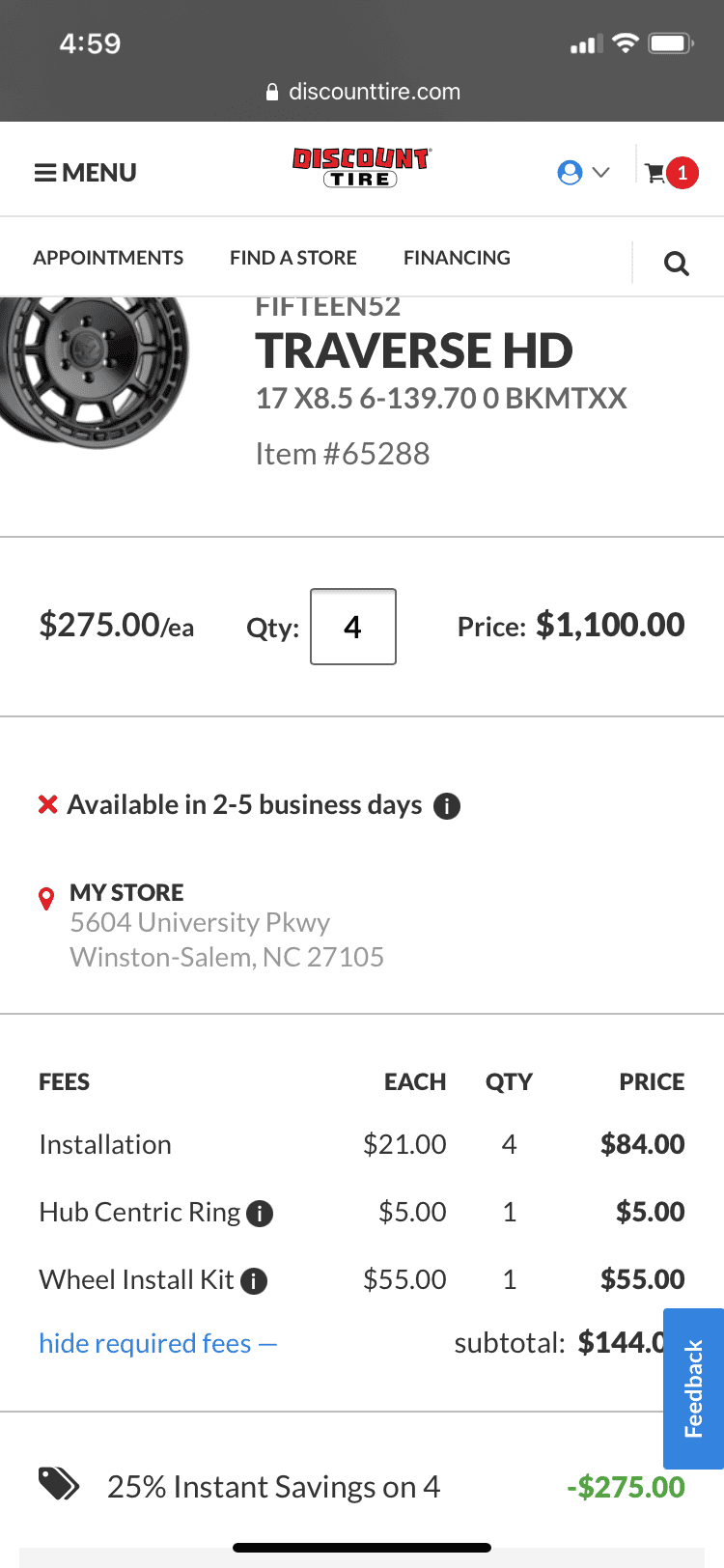Go to APPOINTMENTS
The width and height of the screenshot is (724, 1568).
tap(108, 258)
